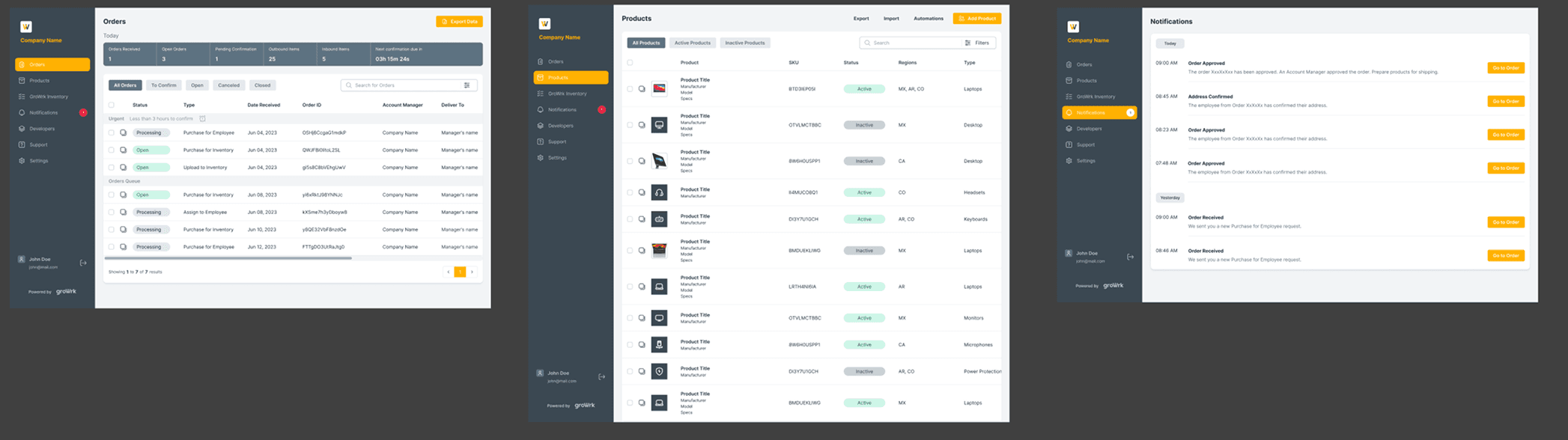Click the laptop thumbnail for SKU LRTH4NI6IA
The height and width of the screenshot is (440, 1568).
659,287
